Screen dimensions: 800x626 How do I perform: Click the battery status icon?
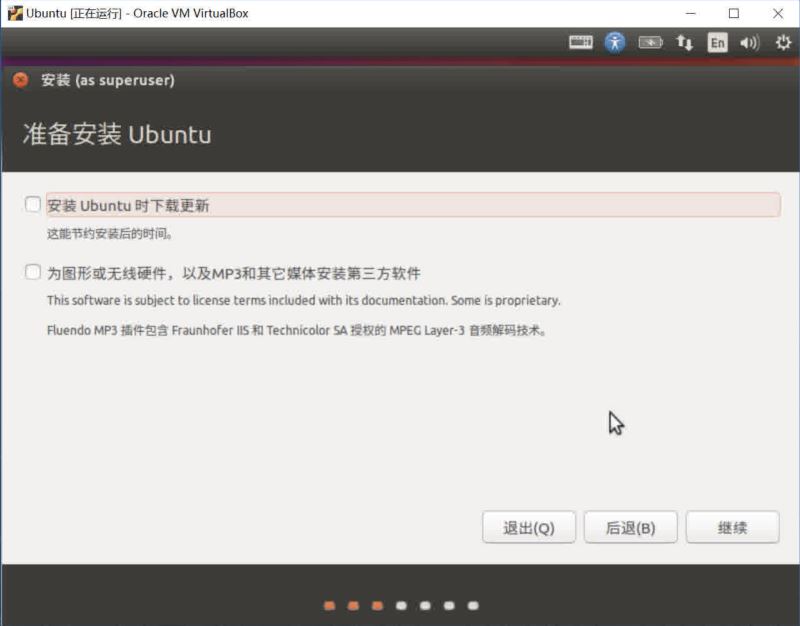pyautogui.click(x=650, y=43)
